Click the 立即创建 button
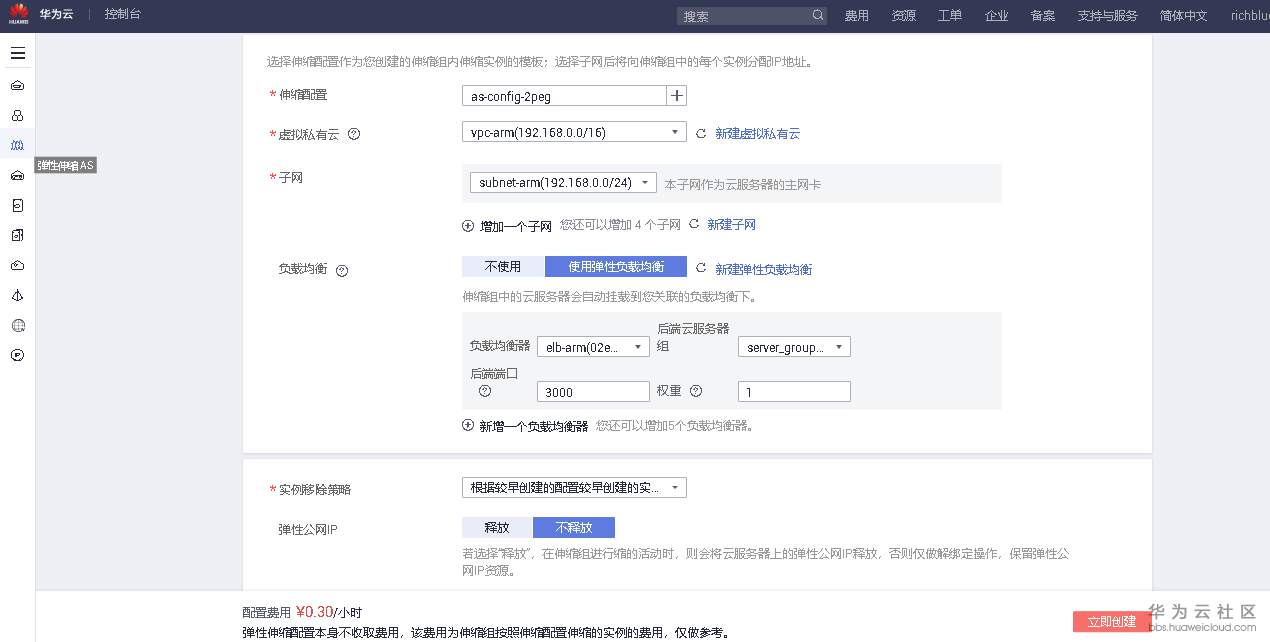 pyautogui.click(x=1112, y=622)
